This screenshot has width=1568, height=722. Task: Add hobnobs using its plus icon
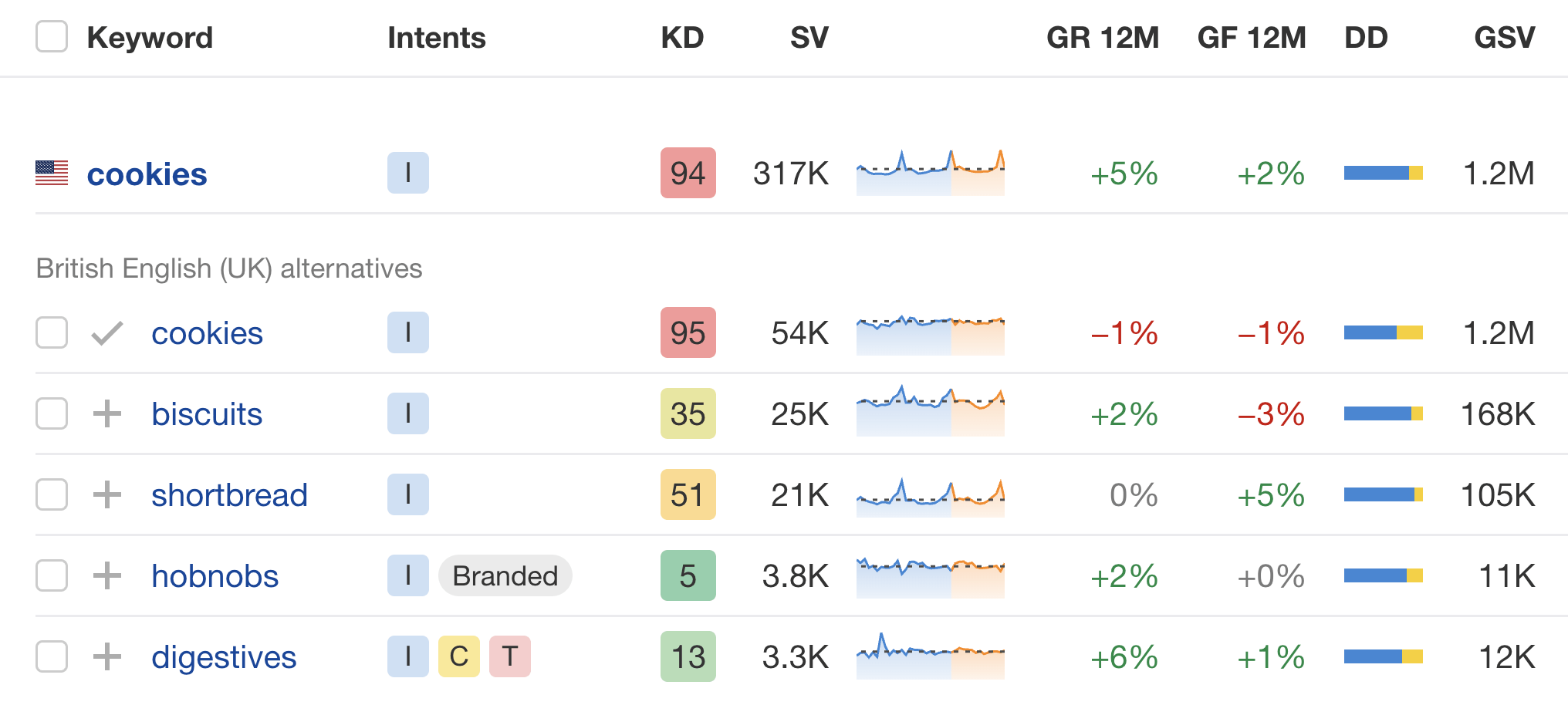[x=107, y=576]
